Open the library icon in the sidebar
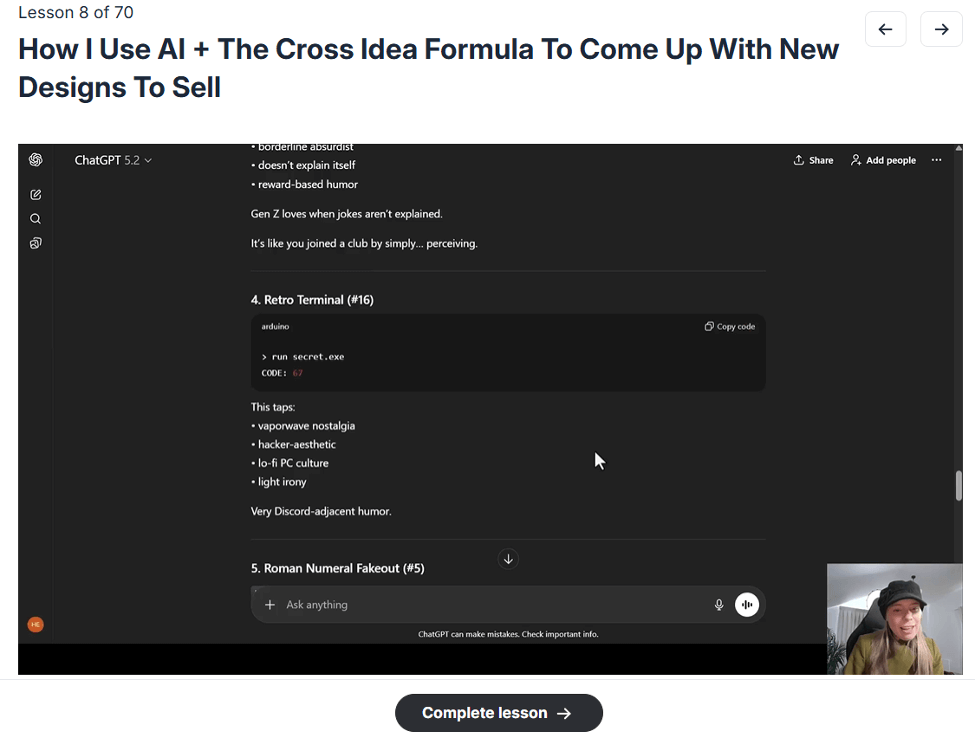This screenshot has width=977, height=739. (x=35, y=242)
